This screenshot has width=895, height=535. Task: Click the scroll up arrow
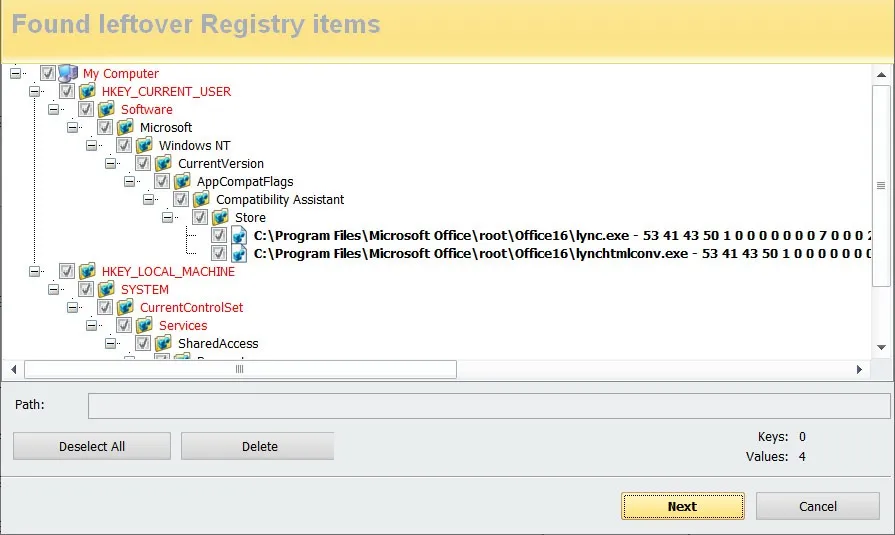click(881, 75)
